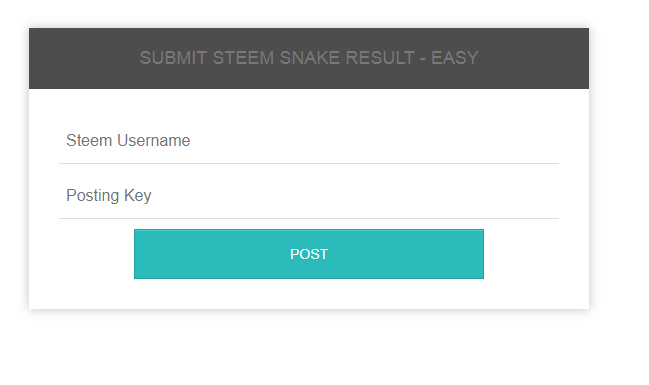Submit the form with POST button
The image size is (649, 385).
coord(309,254)
